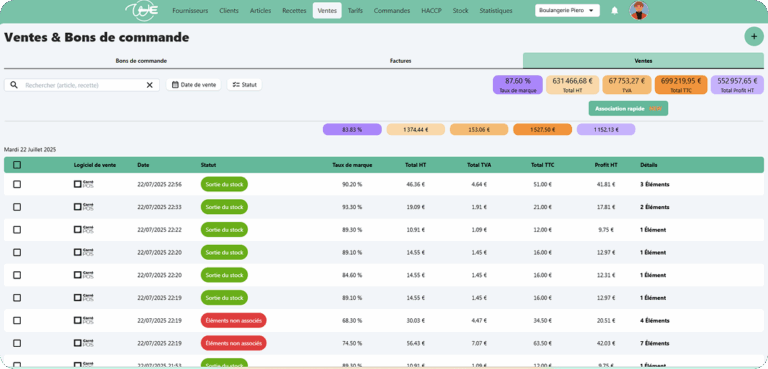
Task: Click the 631 466,68 € Total HT card
Action: tap(572, 85)
